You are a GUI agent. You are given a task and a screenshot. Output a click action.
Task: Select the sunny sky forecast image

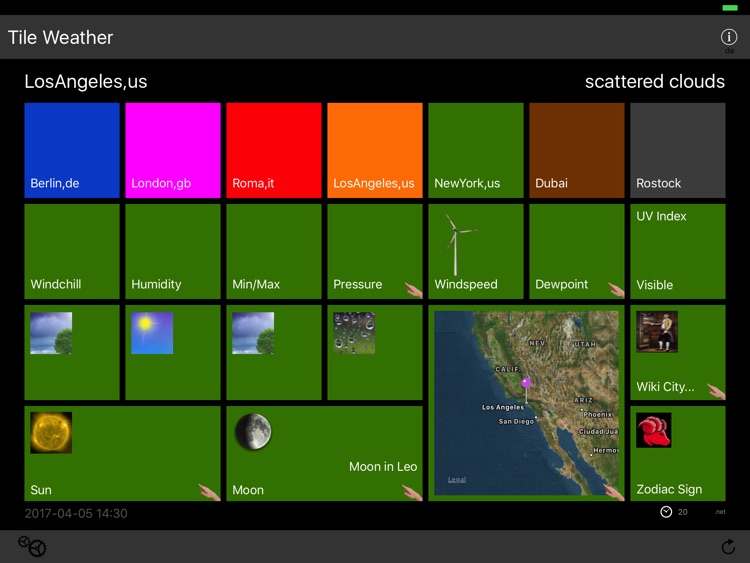click(x=152, y=333)
